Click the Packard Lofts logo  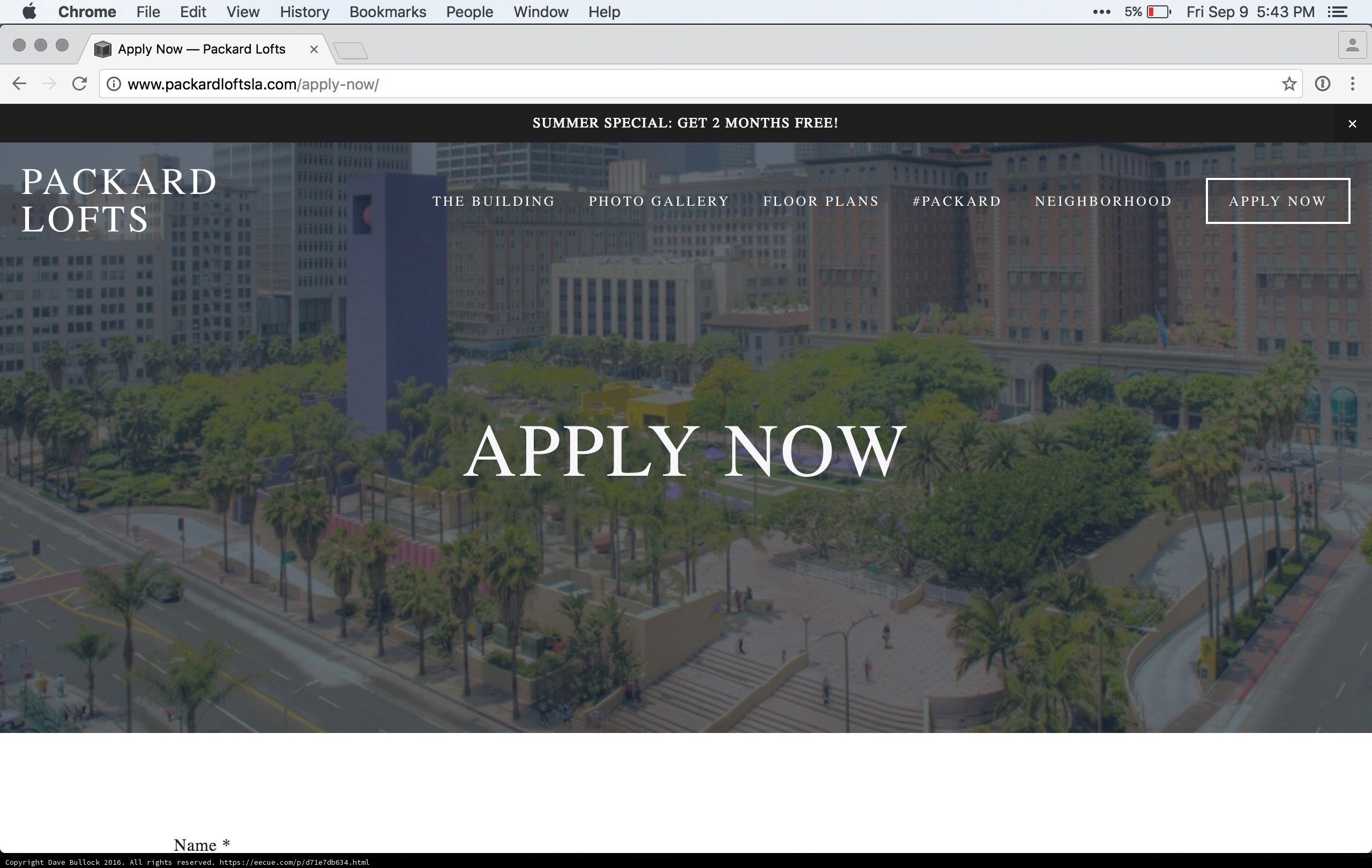[119, 200]
